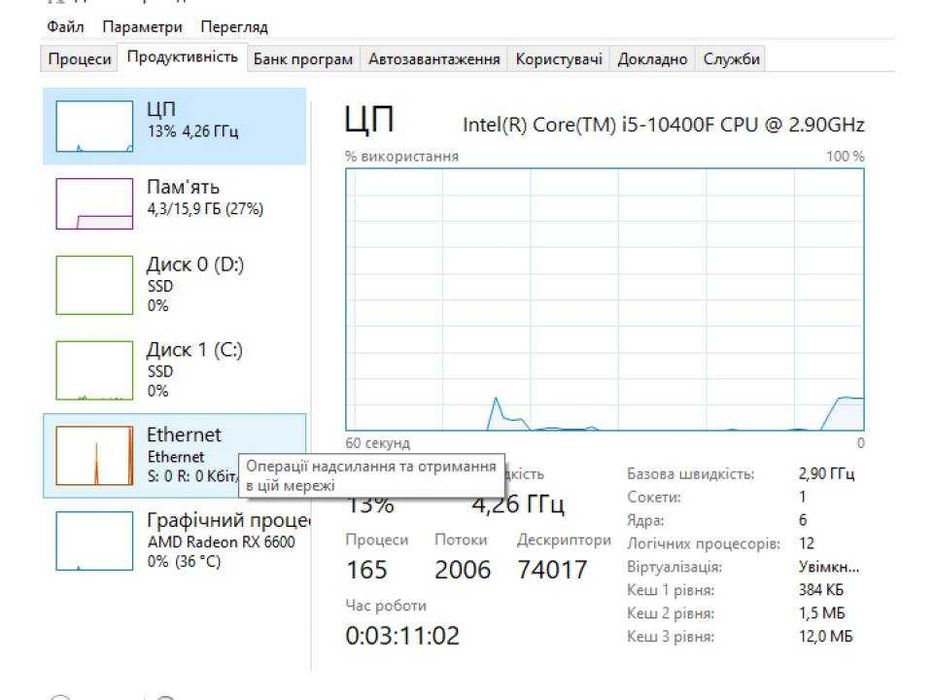Click the Потоки count value 2006
Viewport: 933px width, 700px height.
coord(462,570)
